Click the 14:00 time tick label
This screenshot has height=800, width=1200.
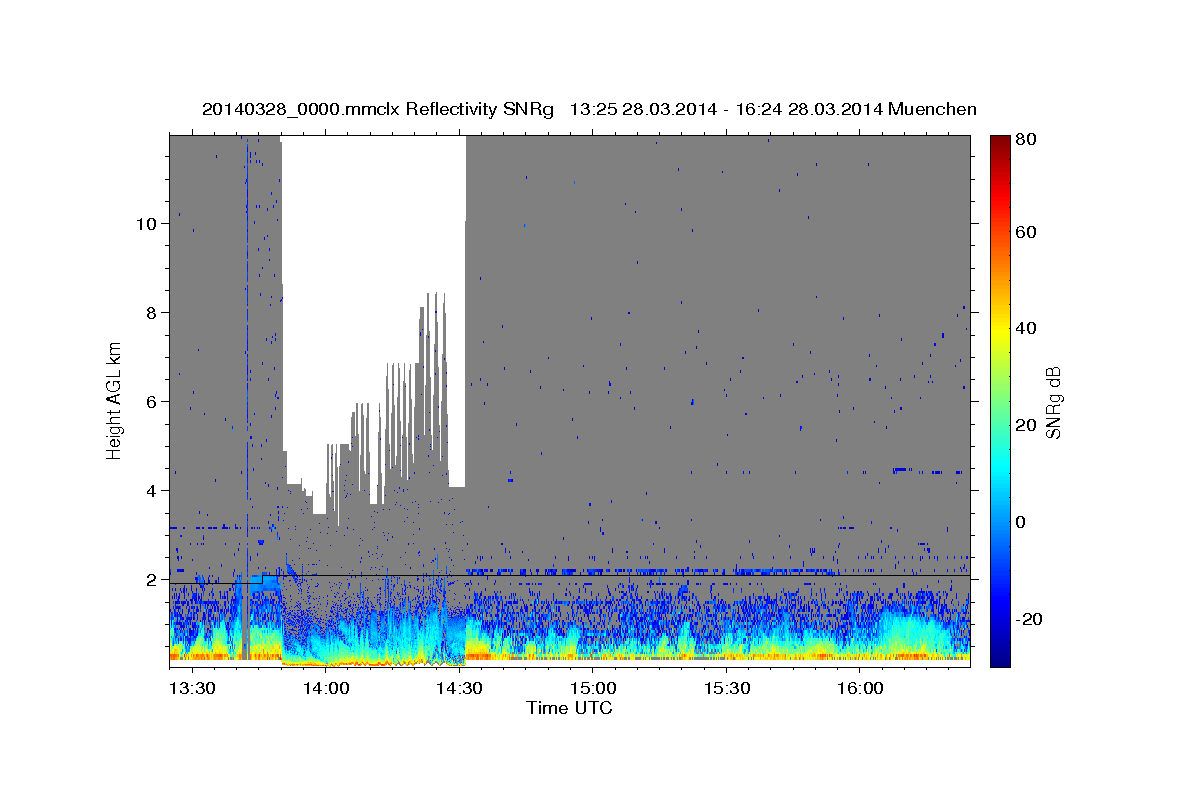325,688
